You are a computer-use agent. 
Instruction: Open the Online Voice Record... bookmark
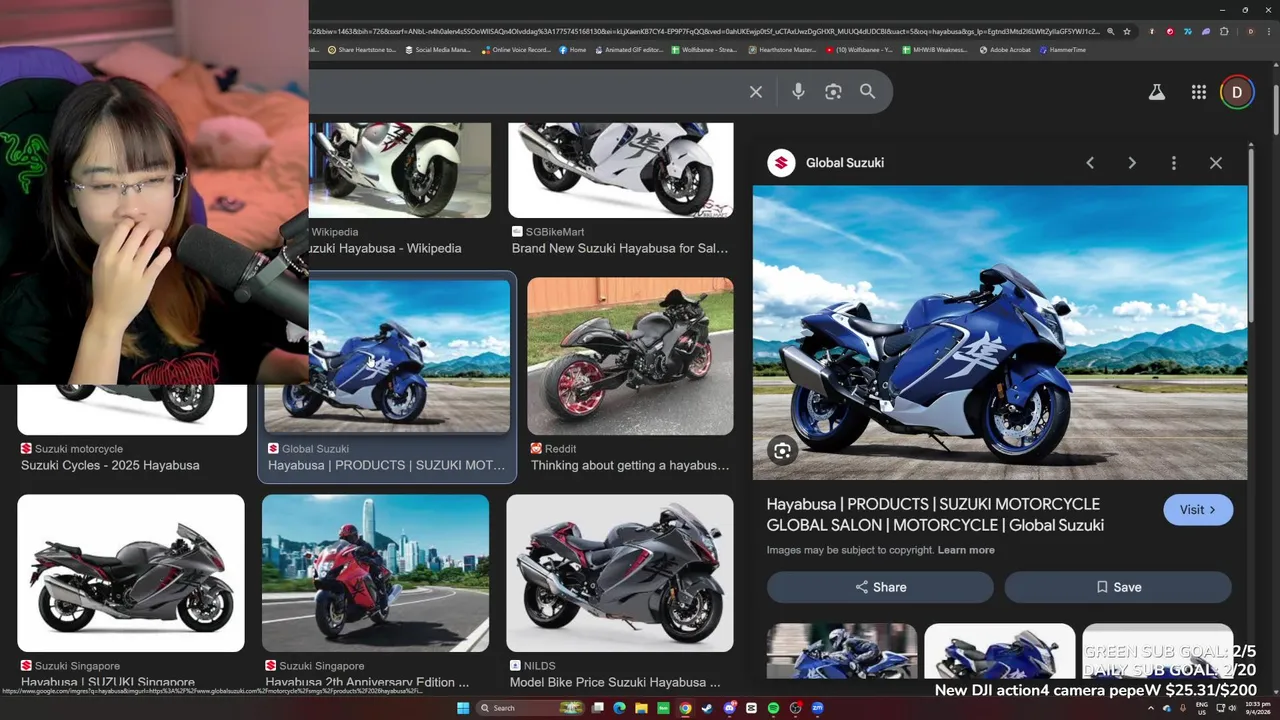point(516,50)
